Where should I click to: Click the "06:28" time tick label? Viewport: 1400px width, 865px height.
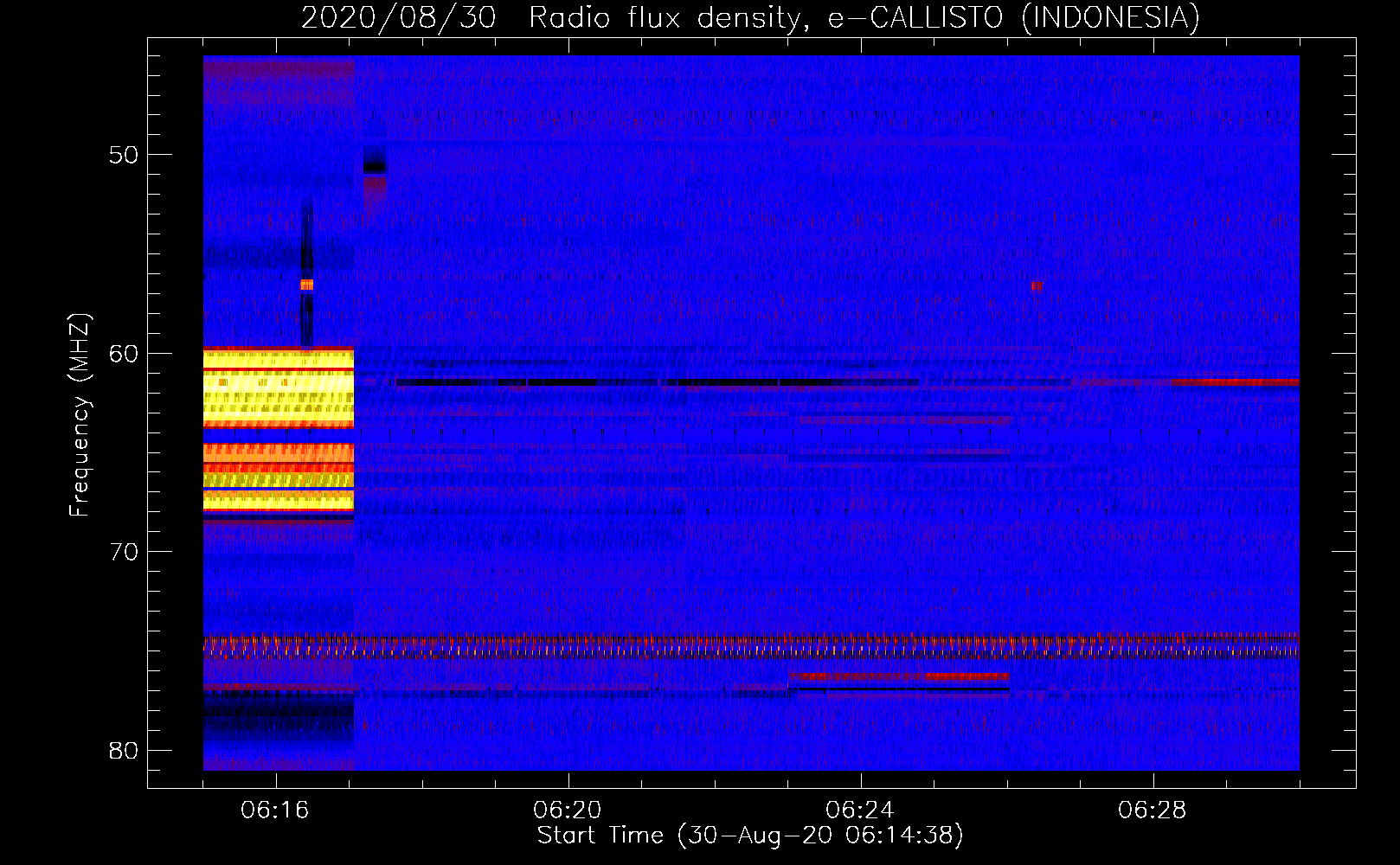coord(1153,811)
